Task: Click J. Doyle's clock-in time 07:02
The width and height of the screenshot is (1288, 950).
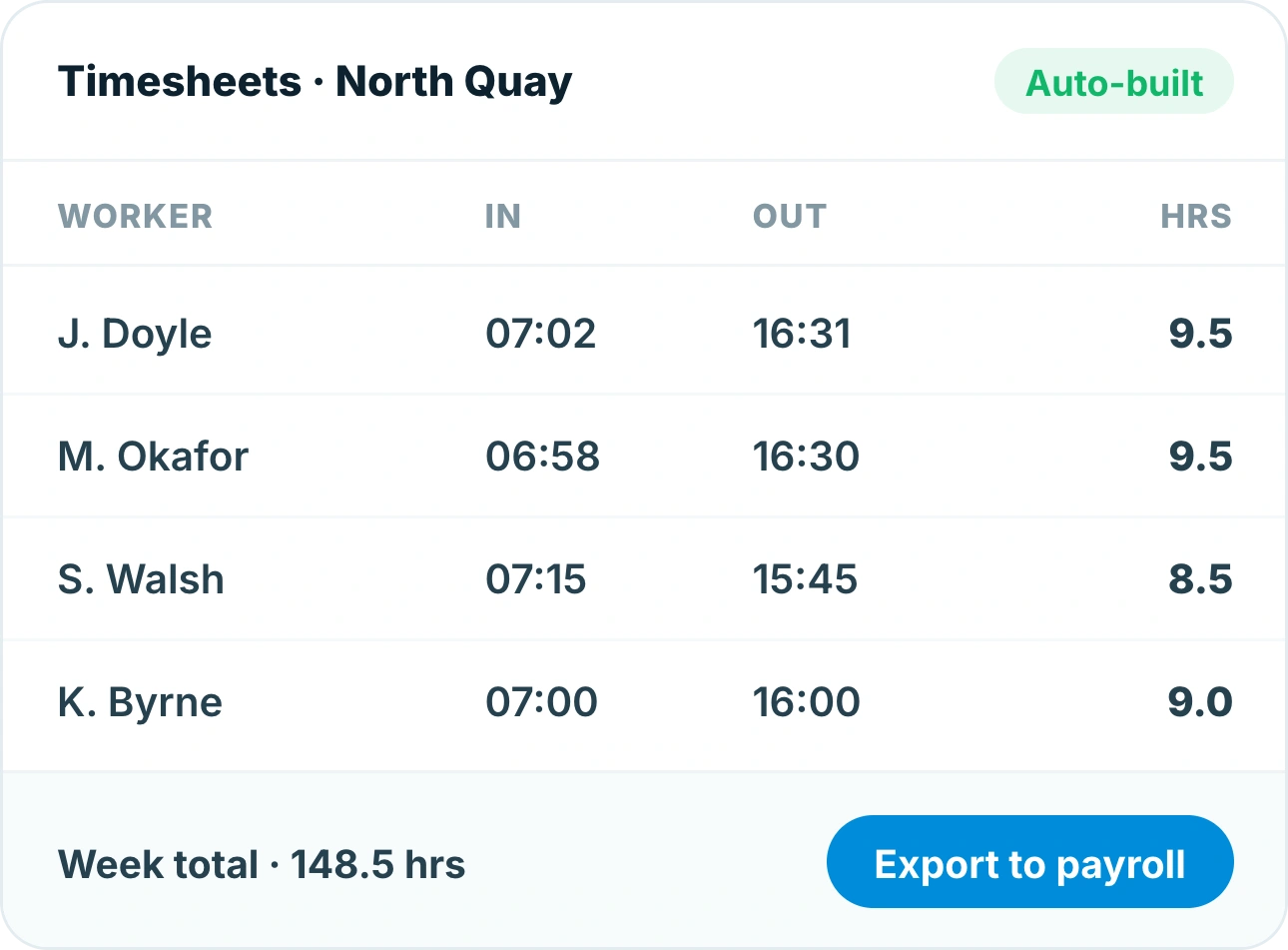Action: pyautogui.click(x=540, y=334)
